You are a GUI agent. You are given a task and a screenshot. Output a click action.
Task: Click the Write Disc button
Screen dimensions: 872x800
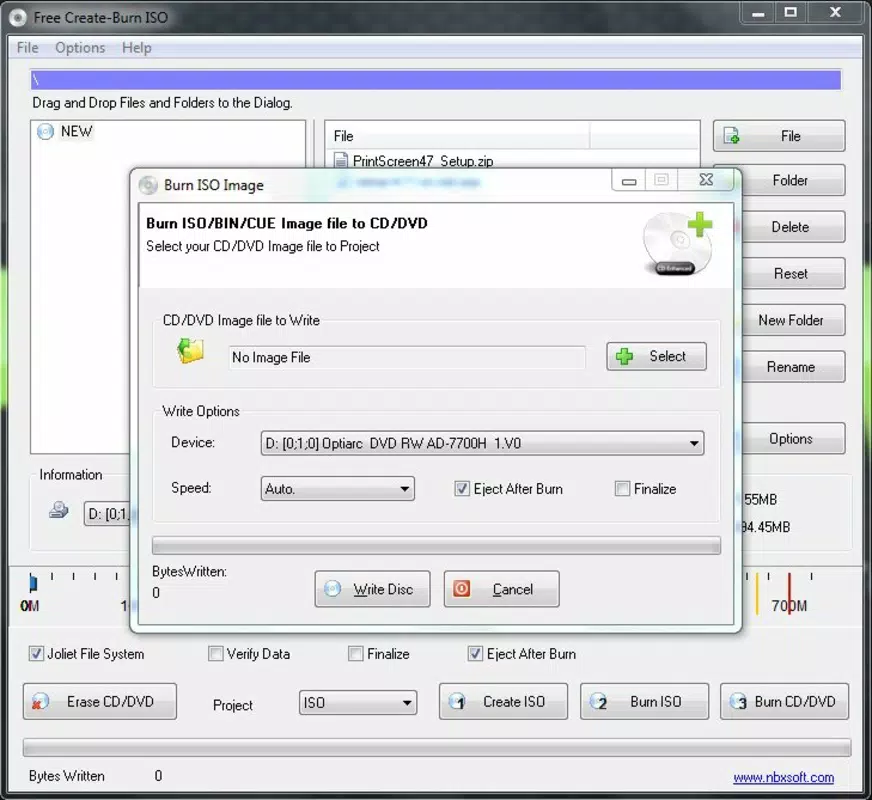(x=372, y=589)
